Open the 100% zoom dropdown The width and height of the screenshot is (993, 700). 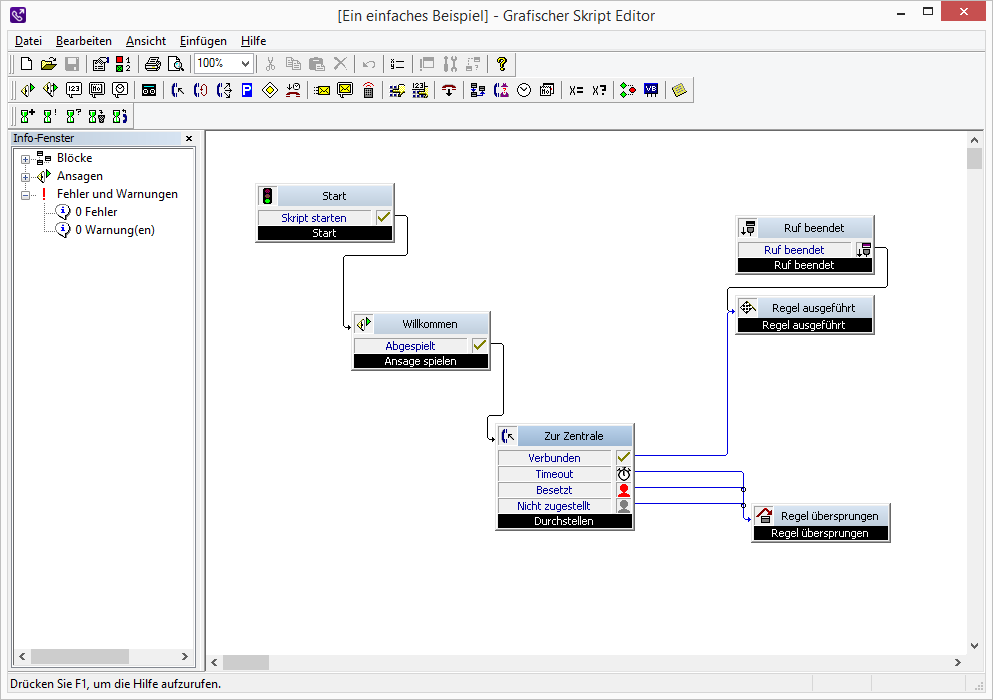(x=245, y=64)
